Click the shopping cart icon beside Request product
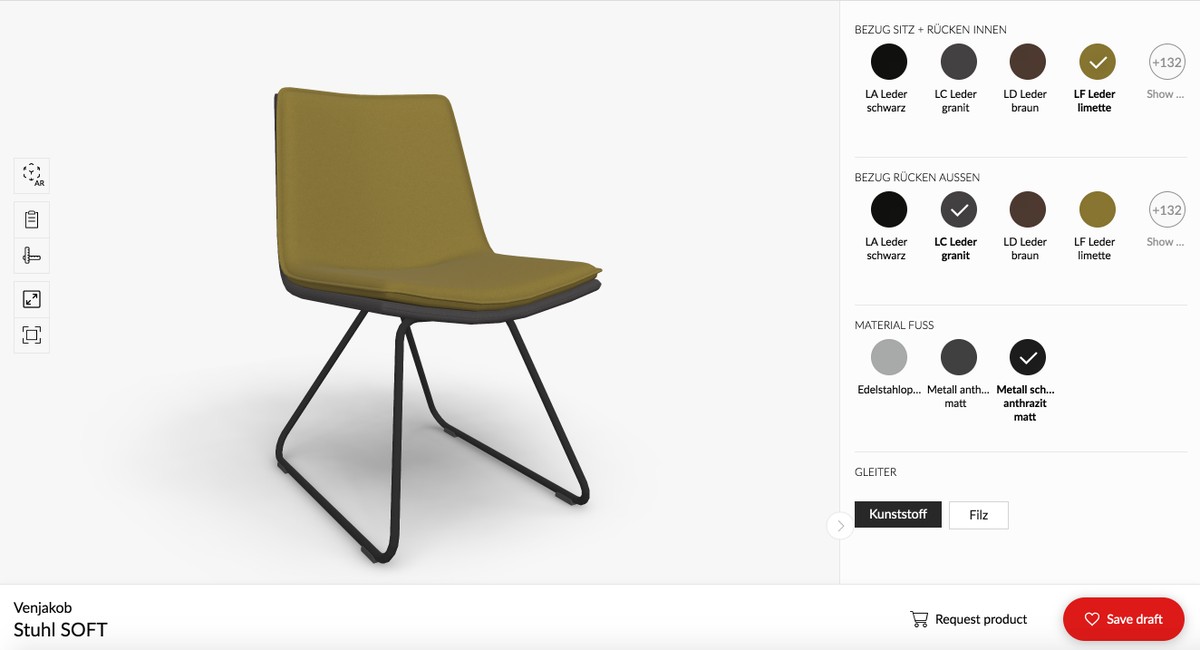1200x650 pixels. [919, 619]
